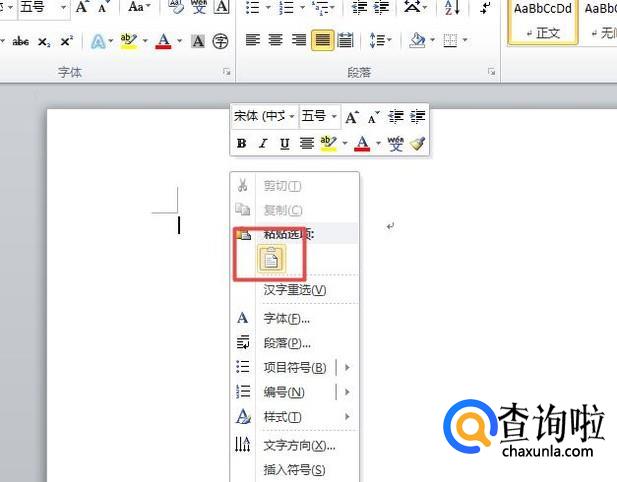Open ribbon highlight color dropdown arrow
The image size is (617, 482).
click(145, 41)
